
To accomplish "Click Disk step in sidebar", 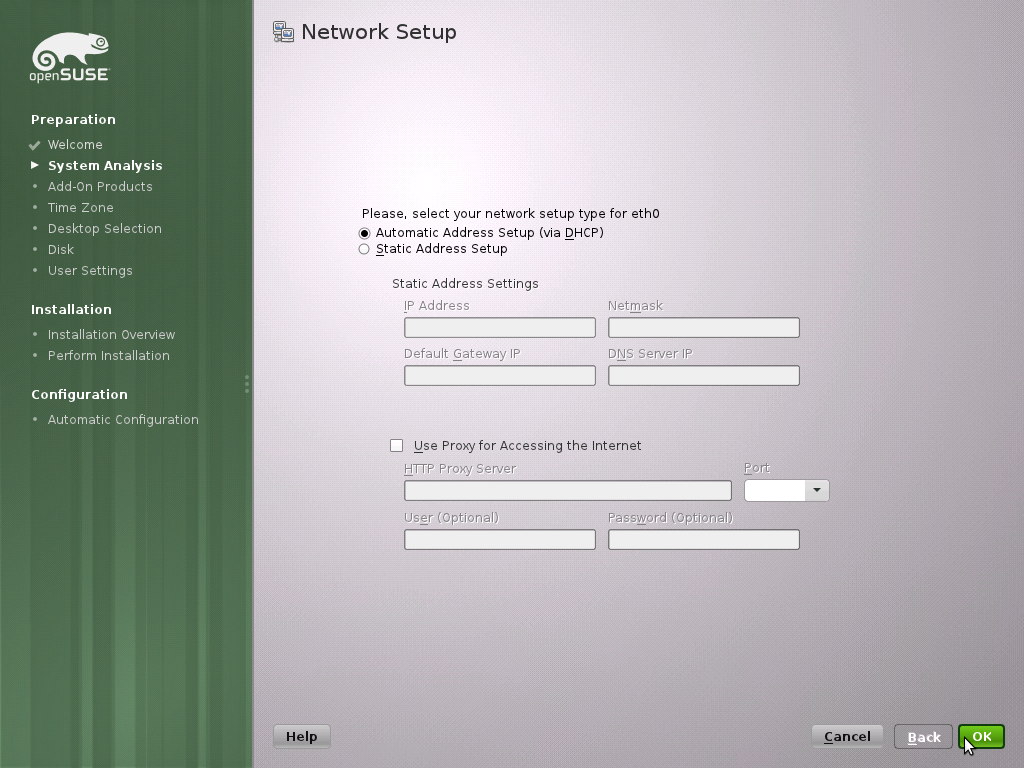I will (x=61, y=249).
